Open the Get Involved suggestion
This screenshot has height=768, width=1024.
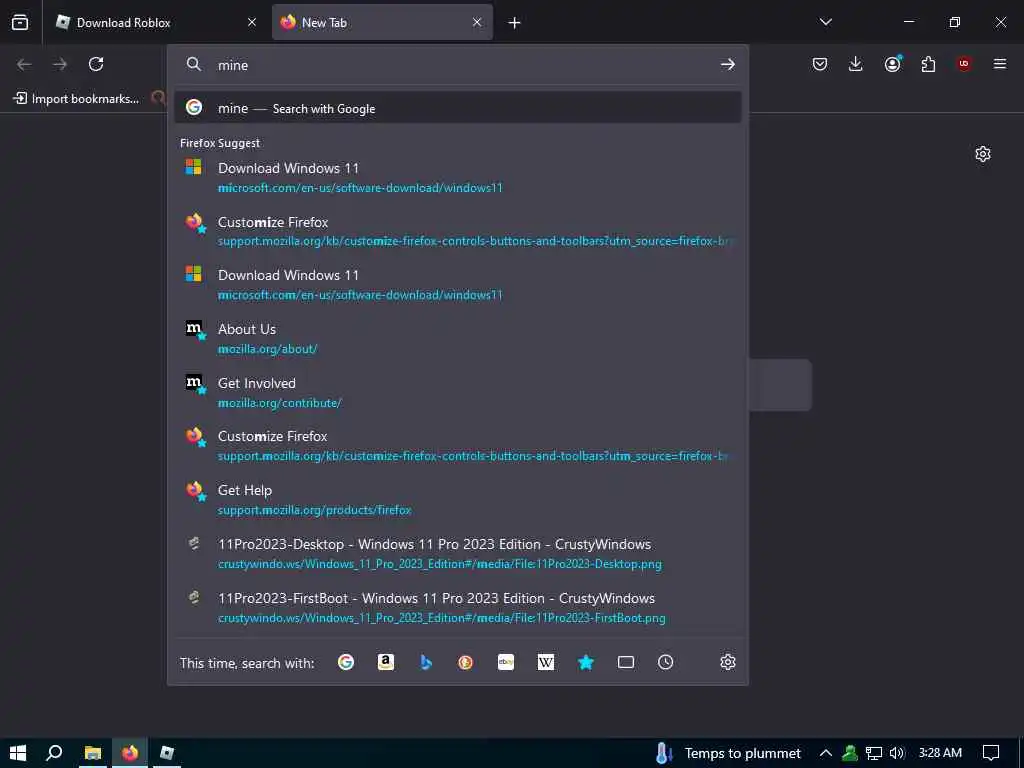pos(458,392)
